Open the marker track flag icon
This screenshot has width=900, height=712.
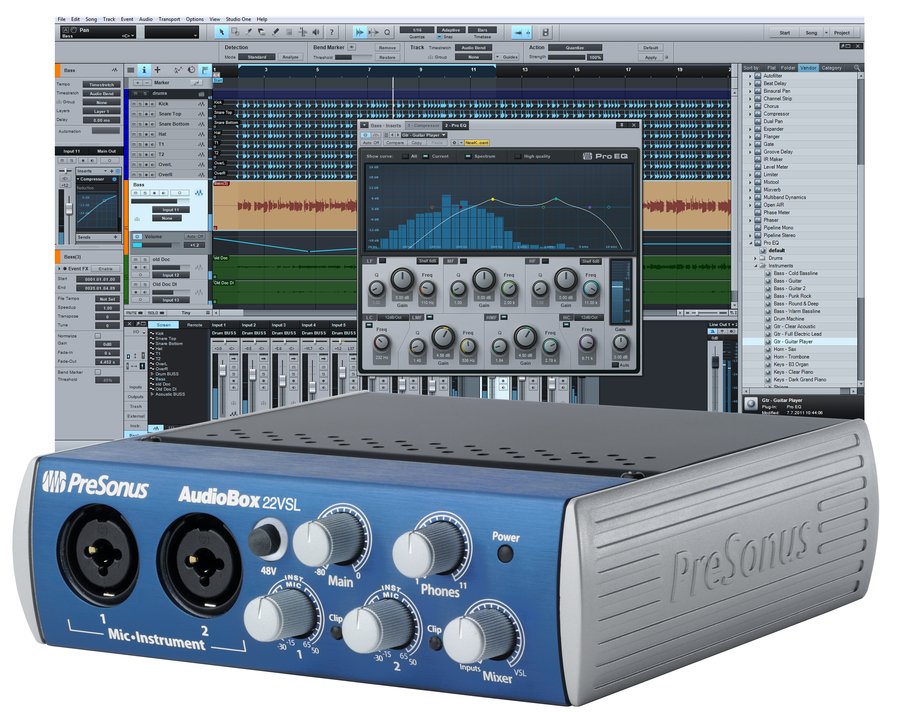pyautogui.click(x=205, y=70)
